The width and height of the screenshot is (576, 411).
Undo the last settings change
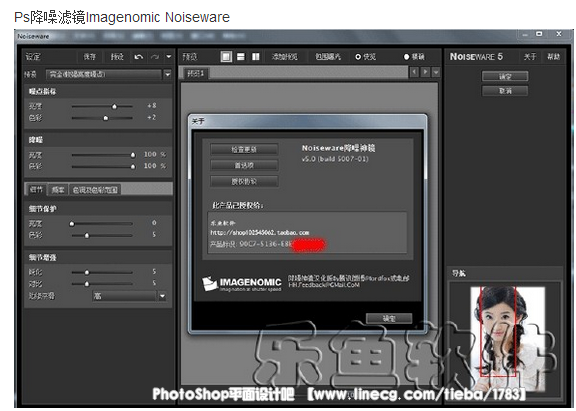pos(138,57)
